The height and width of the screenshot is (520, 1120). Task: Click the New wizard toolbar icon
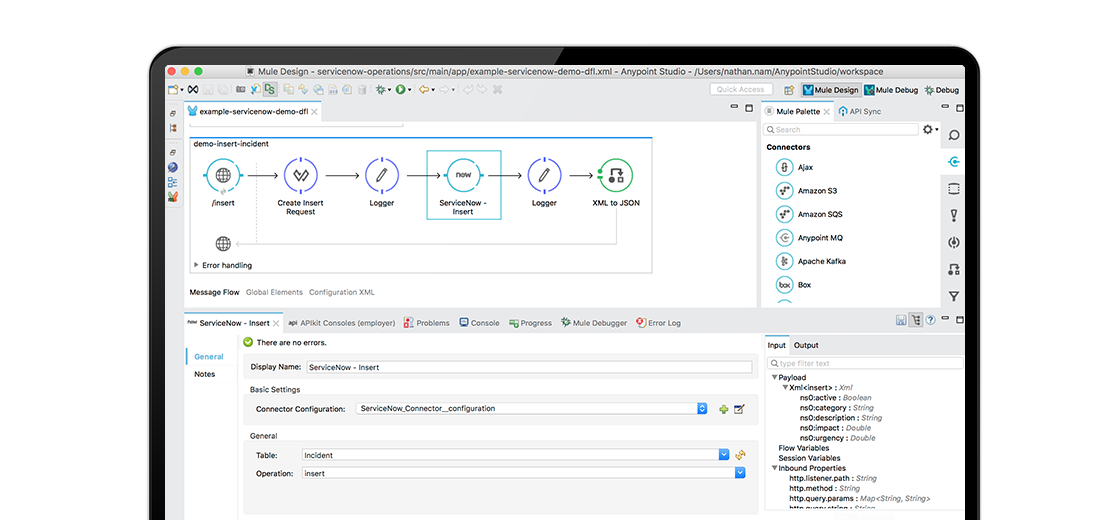coord(172,89)
